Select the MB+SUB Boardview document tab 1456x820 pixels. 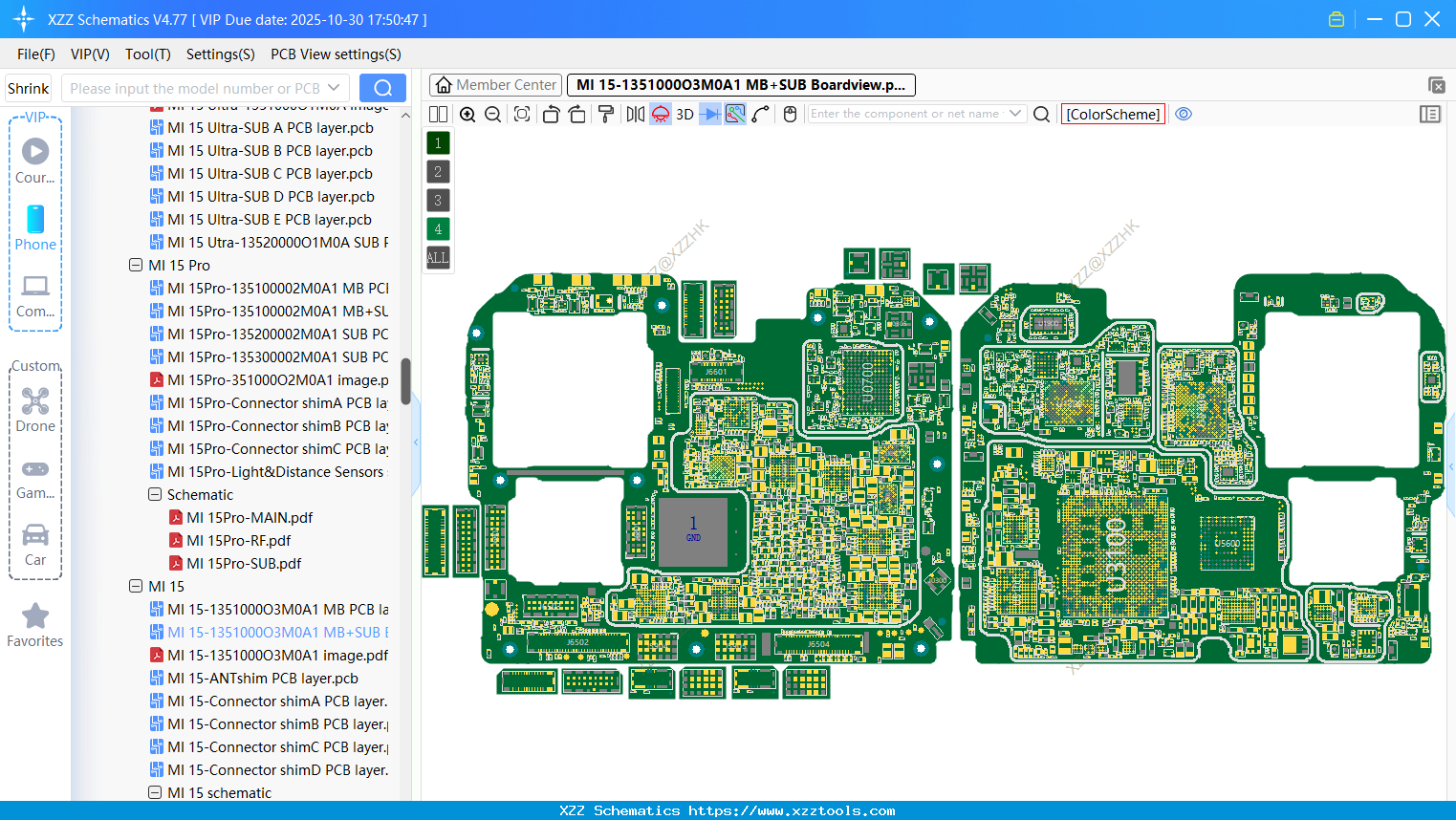[x=740, y=84]
